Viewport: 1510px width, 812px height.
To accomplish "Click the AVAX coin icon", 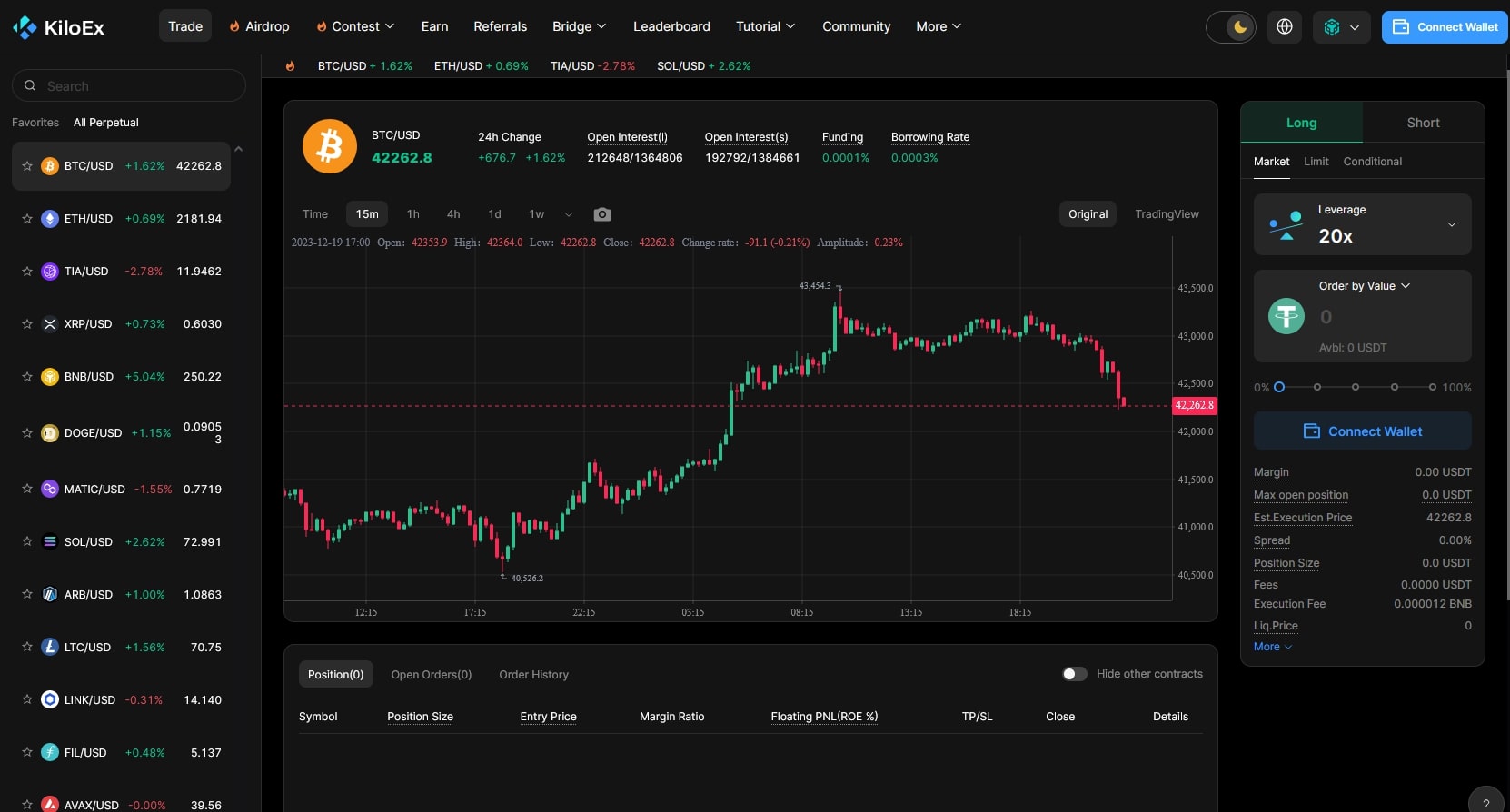I will (x=50, y=805).
